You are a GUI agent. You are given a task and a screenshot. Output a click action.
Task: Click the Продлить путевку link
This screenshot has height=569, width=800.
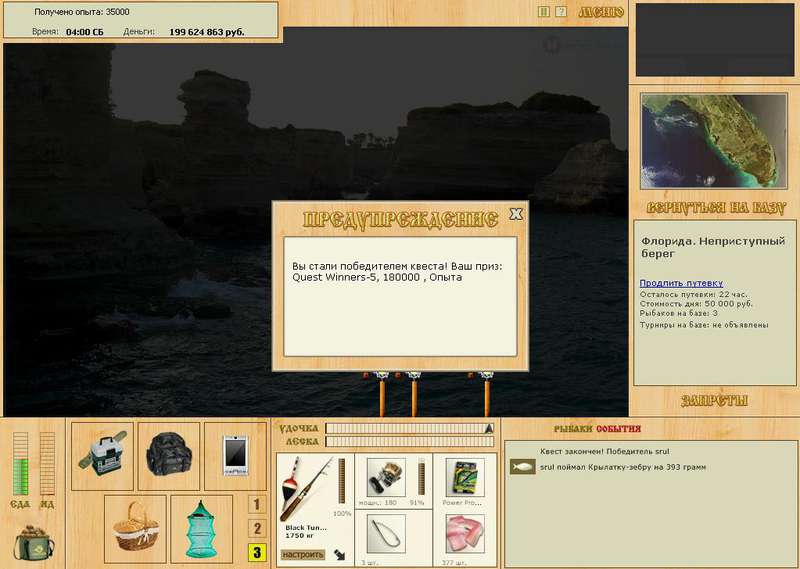click(x=681, y=283)
